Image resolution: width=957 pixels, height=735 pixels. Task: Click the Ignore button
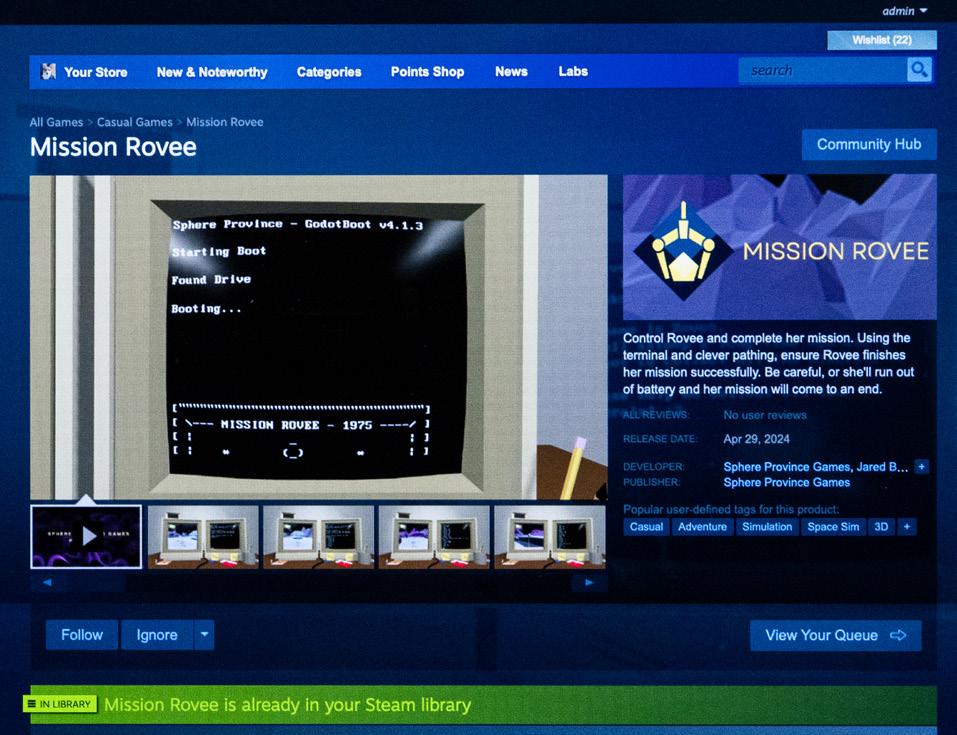(x=157, y=634)
